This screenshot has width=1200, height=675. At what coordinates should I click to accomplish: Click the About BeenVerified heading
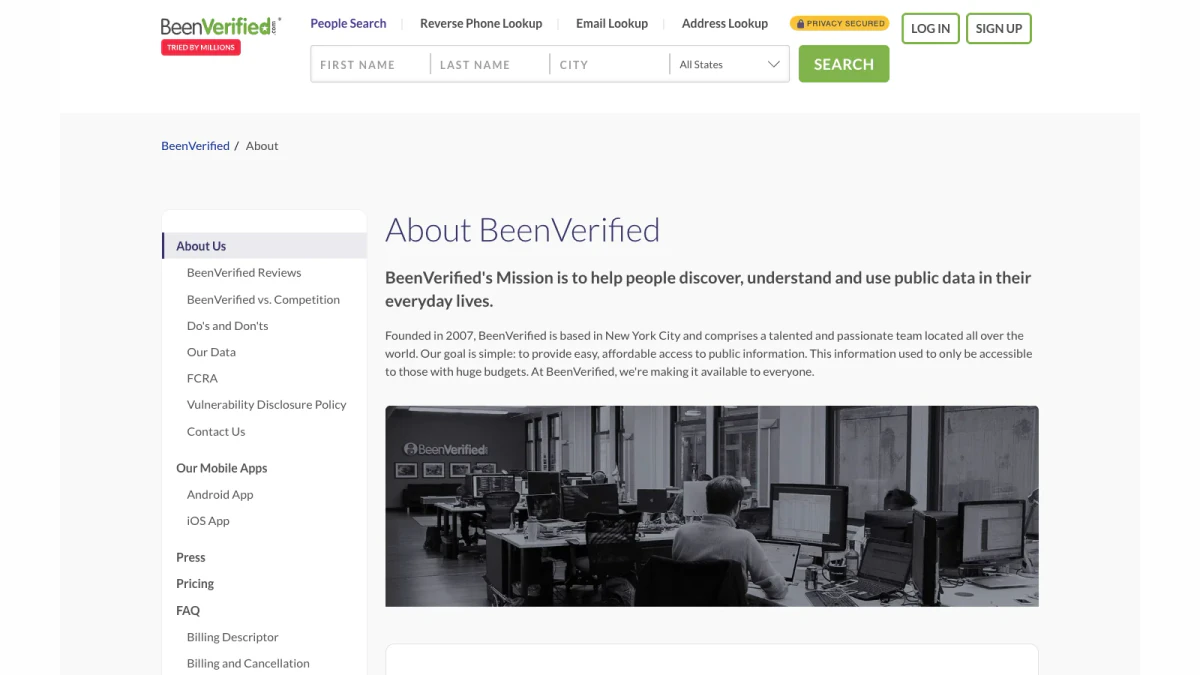coord(523,230)
